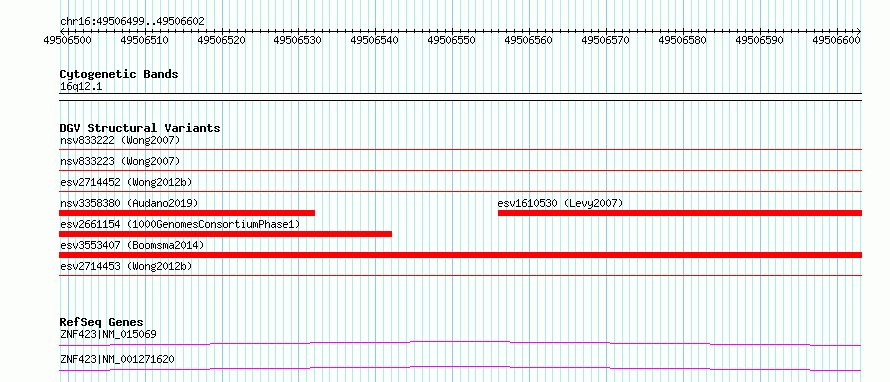Select the nsv833223 (Wong2007) variant
The height and width of the screenshot is (382, 890).
(120, 161)
